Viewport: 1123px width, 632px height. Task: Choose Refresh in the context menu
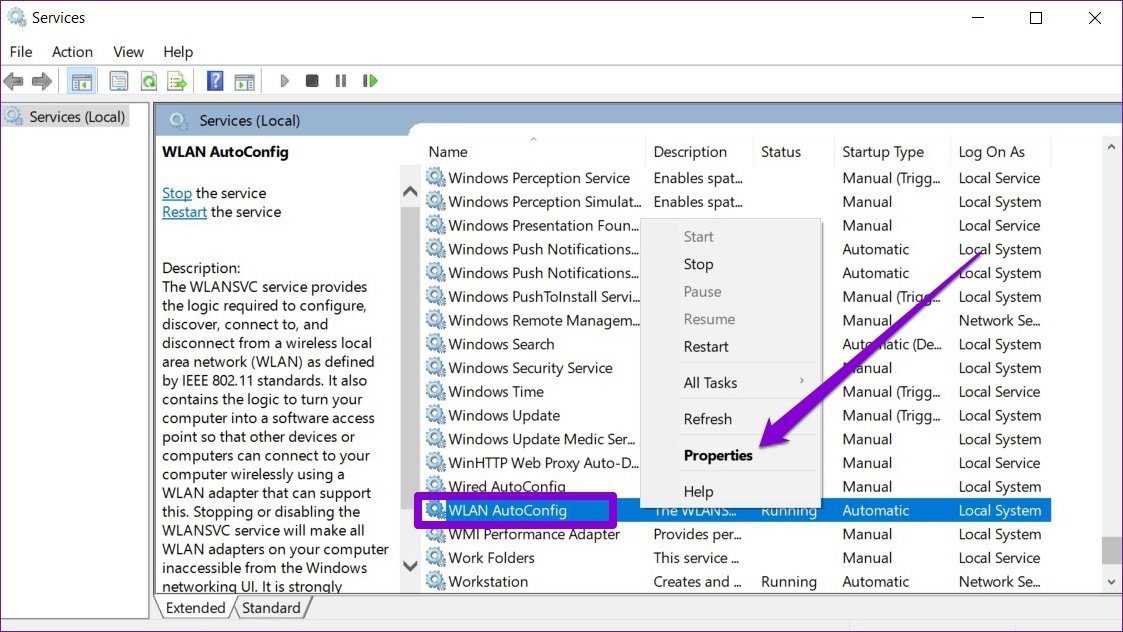click(x=708, y=419)
